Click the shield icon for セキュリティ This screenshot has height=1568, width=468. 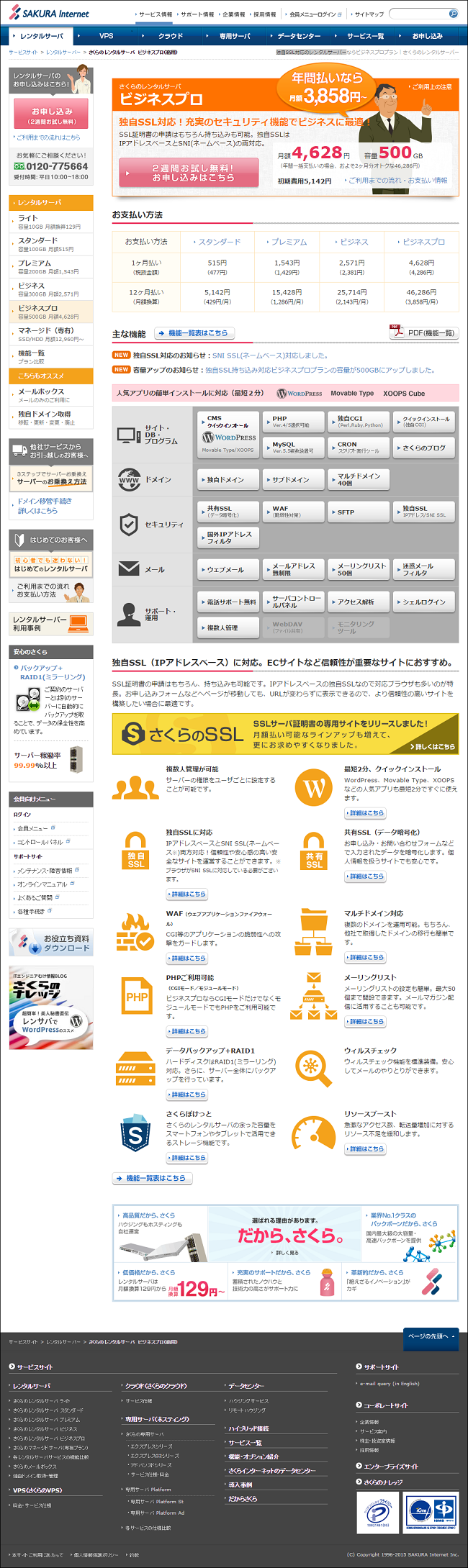click(x=129, y=525)
